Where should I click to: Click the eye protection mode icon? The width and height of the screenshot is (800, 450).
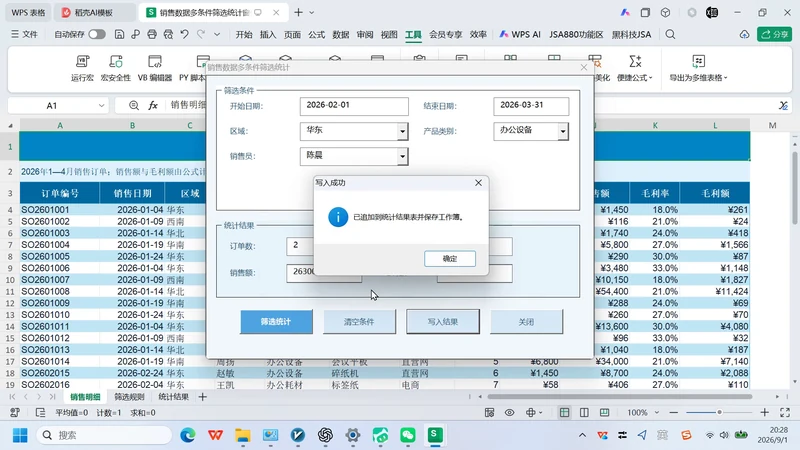click(509, 413)
